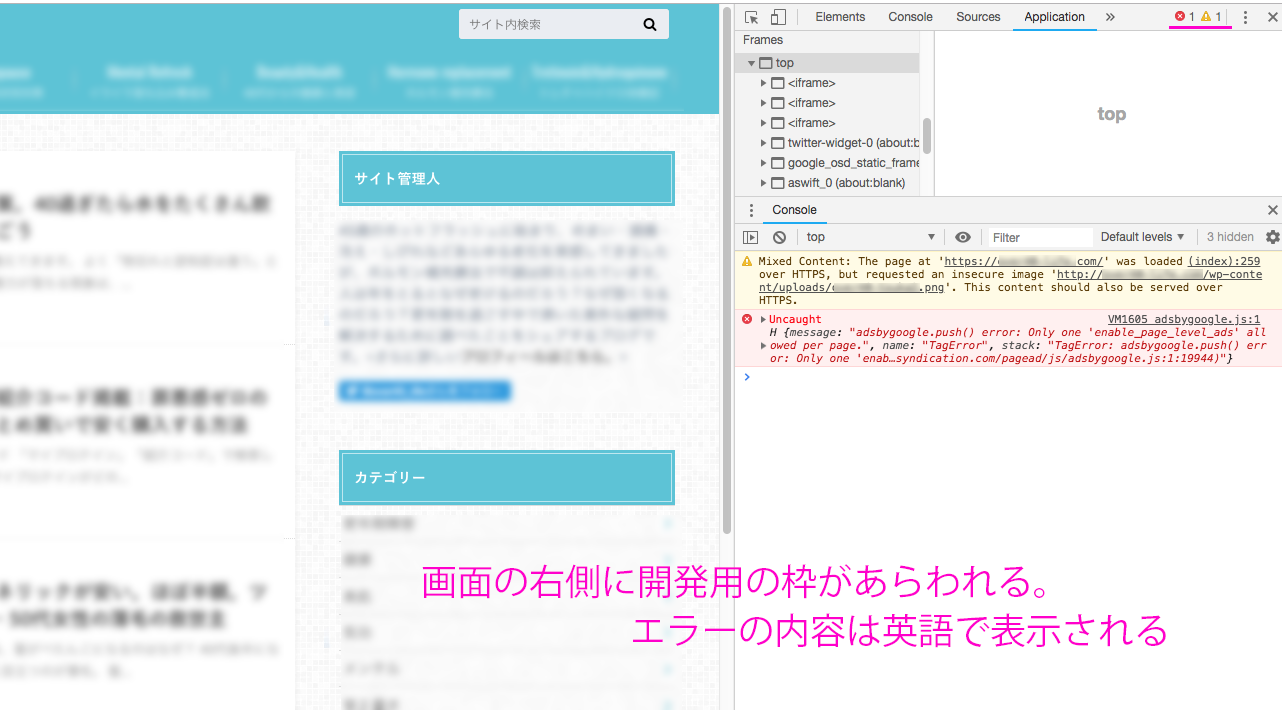
Task: Show the console sidebar icon
Action: pyautogui.click(x=751, y=237)
